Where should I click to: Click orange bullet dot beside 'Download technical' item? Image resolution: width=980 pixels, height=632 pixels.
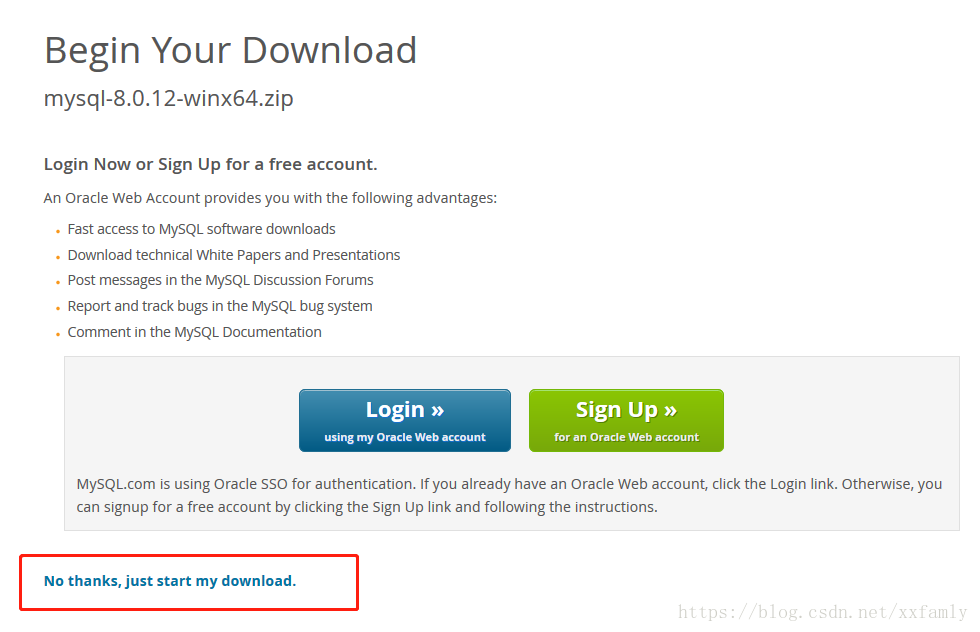[x=58, y=257]
